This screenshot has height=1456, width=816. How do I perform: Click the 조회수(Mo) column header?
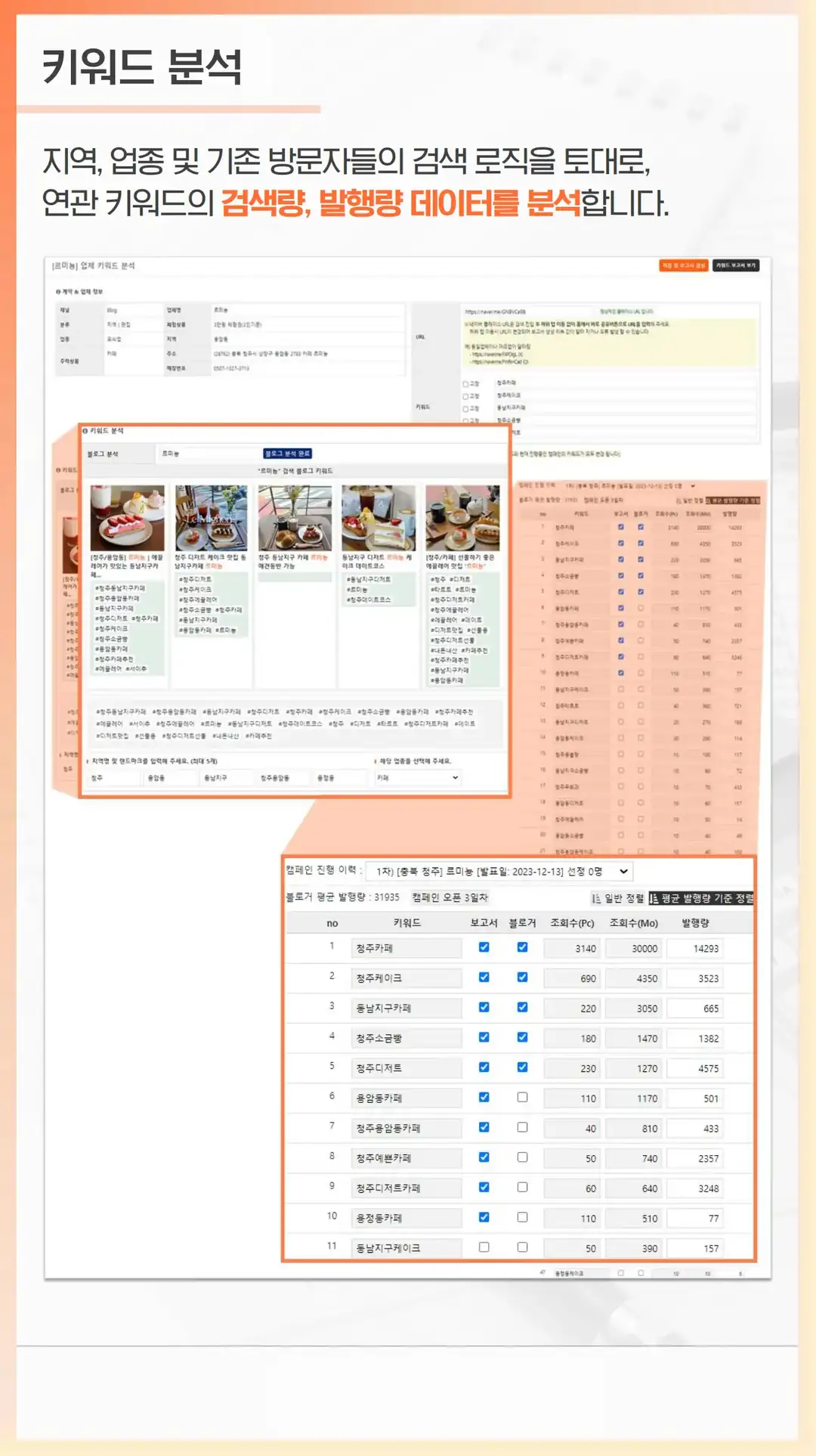coord(633,923)
